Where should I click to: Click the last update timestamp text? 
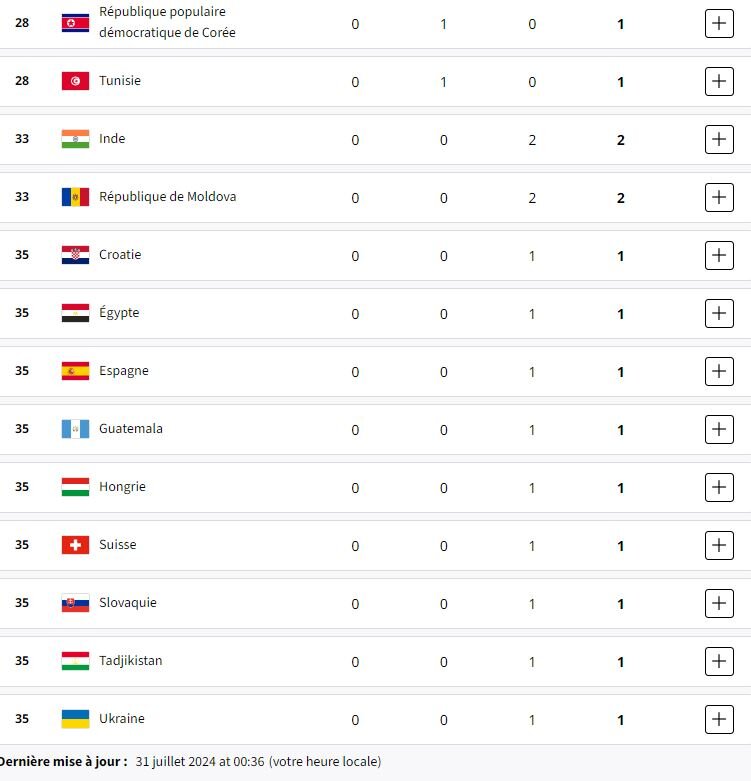coord(258,761)
